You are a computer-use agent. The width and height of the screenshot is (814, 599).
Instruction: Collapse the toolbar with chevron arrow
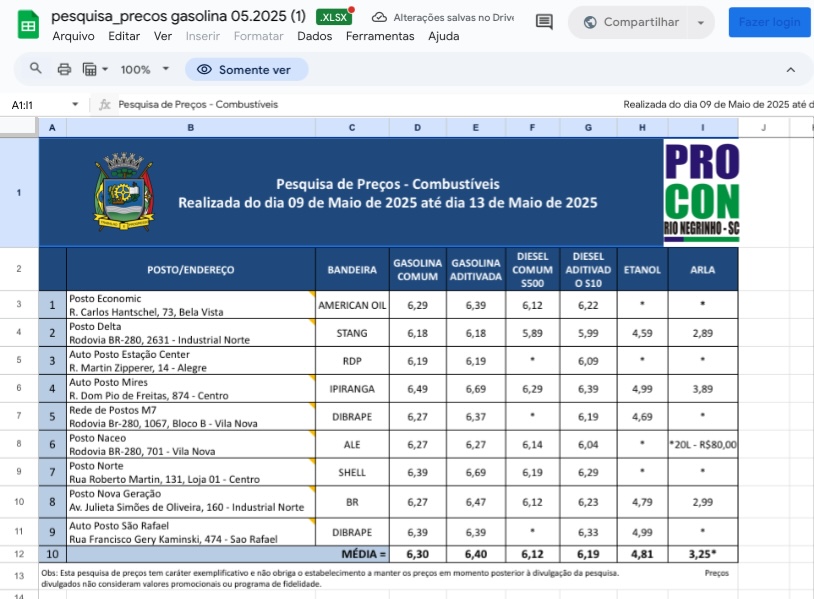791,69
